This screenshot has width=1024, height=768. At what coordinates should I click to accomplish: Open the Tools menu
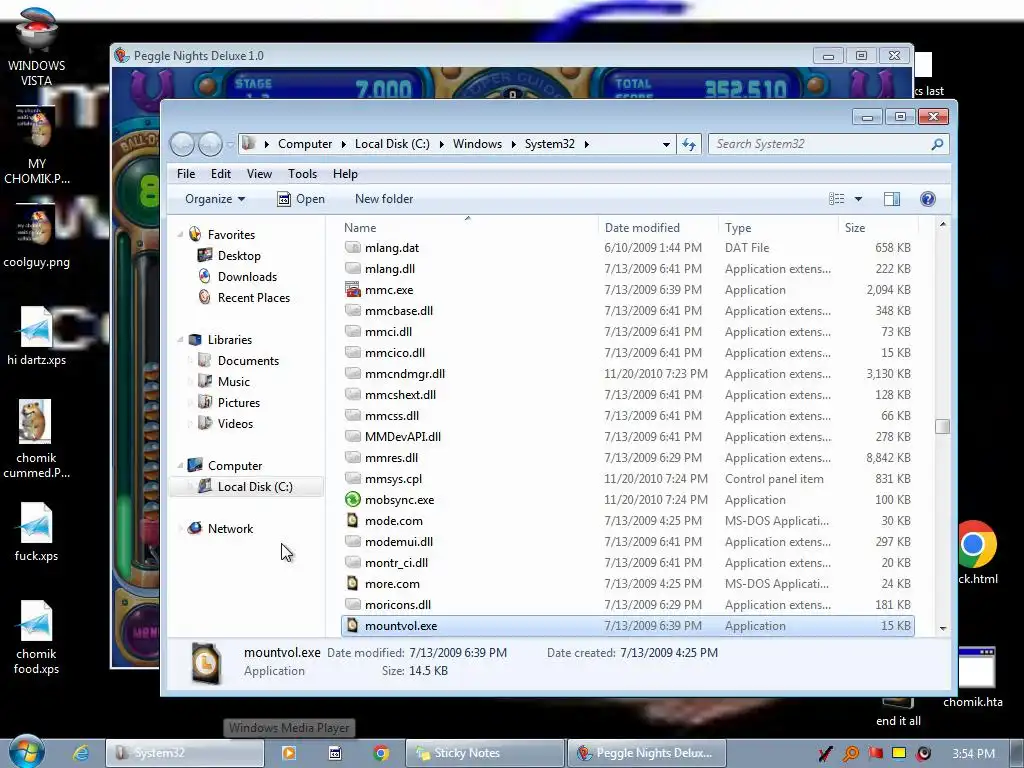click(302, 174)
